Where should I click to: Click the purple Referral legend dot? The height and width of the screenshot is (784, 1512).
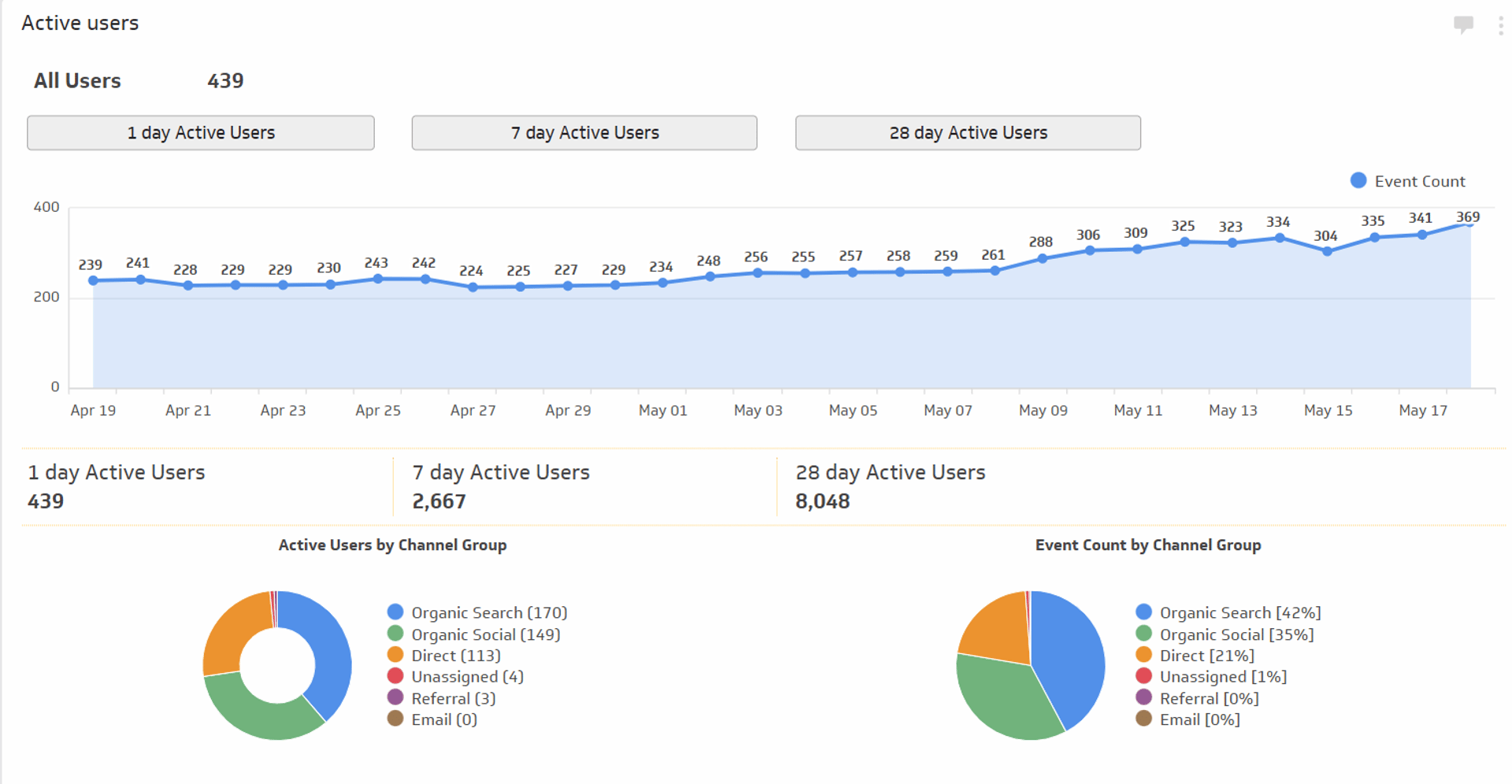pyautogui.click(x=395, y=697)
